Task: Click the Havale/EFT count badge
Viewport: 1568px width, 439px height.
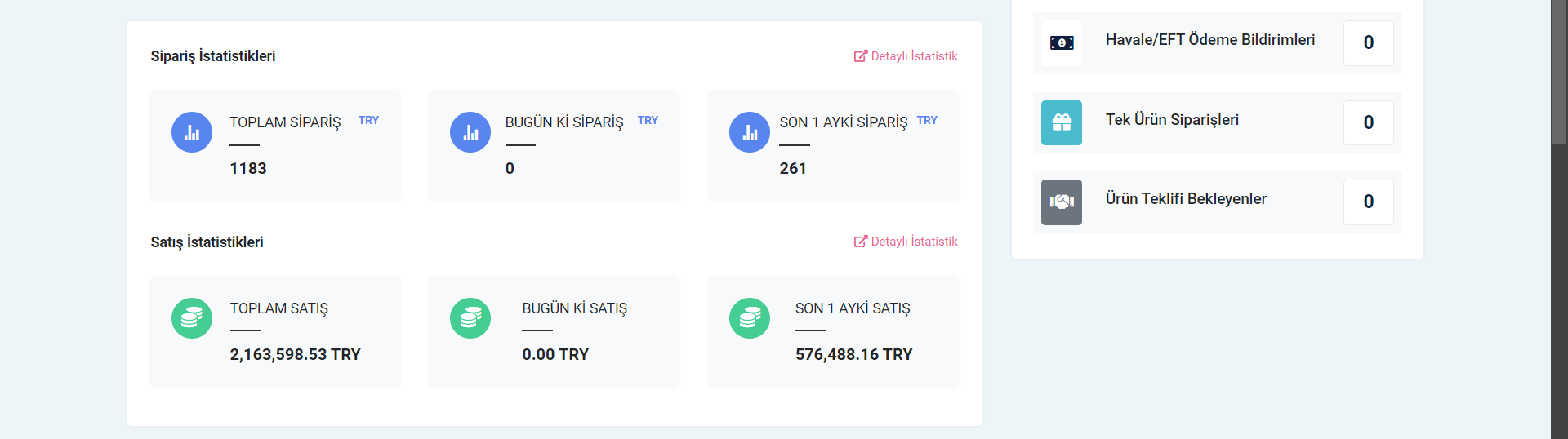Action: coord(1369,43)
